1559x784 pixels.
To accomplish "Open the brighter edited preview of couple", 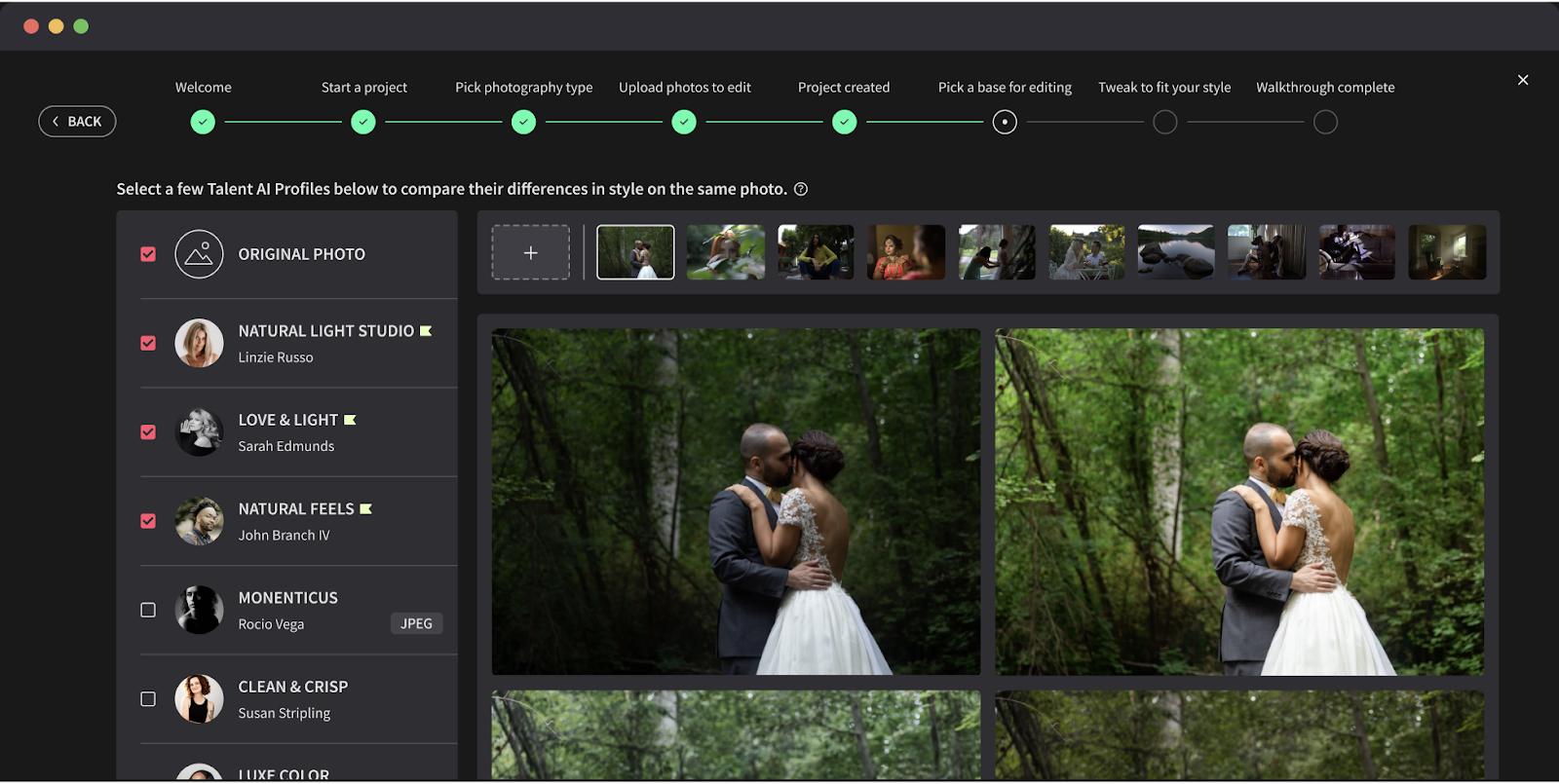I will coord(1239,502).
